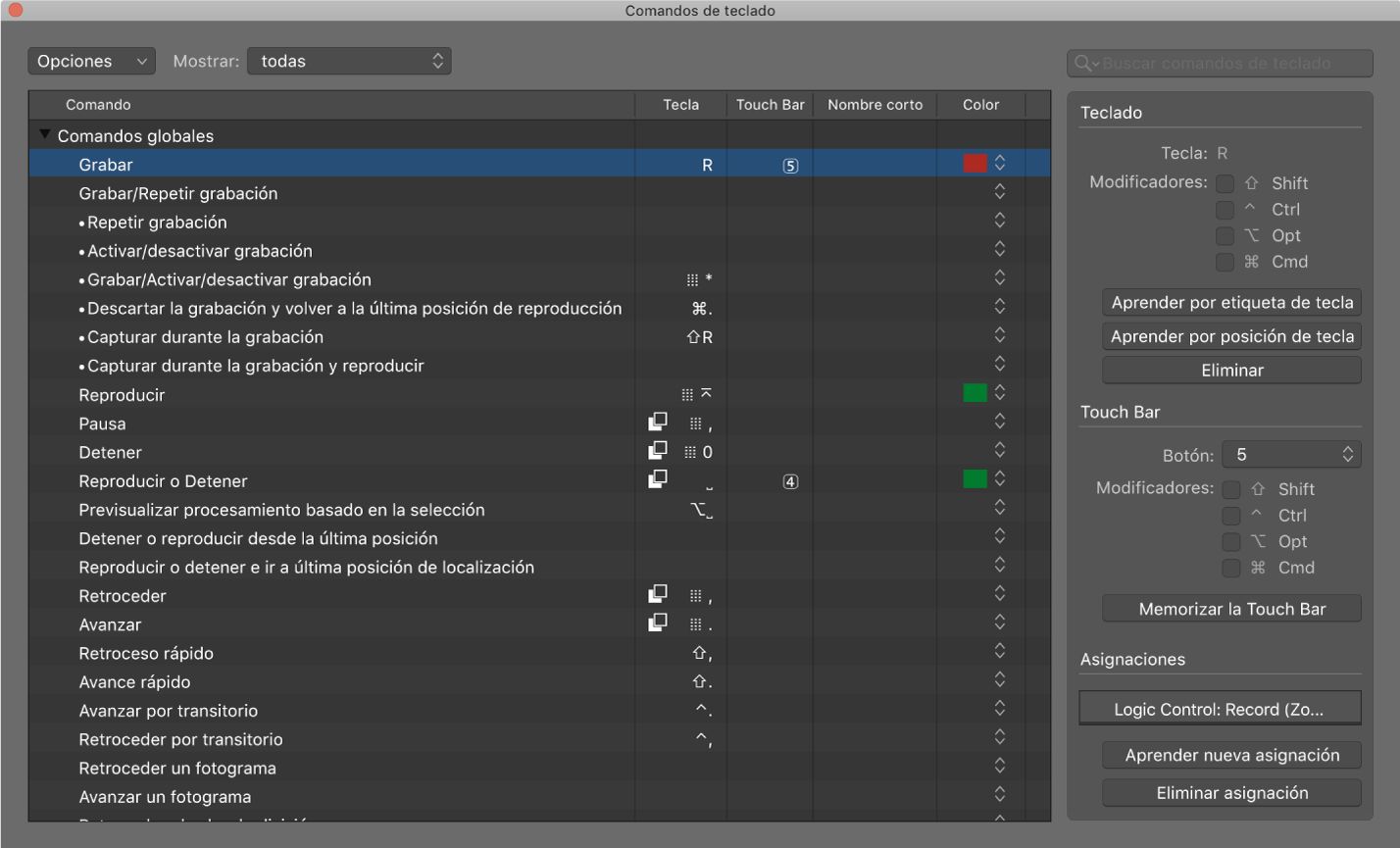Click Aprender nueva asignación button

[x=1232, y=755]
